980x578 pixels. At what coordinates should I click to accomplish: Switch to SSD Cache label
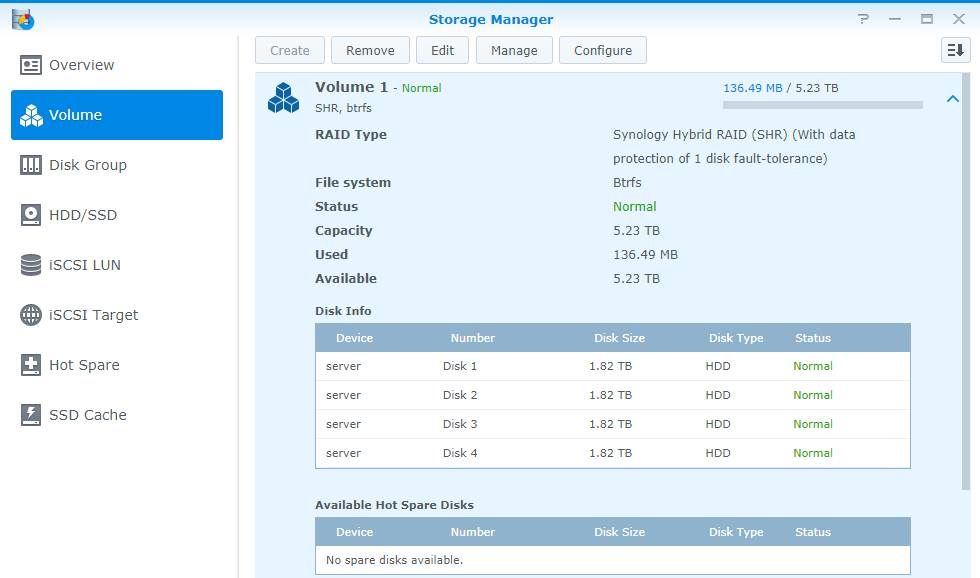(88, 415)
